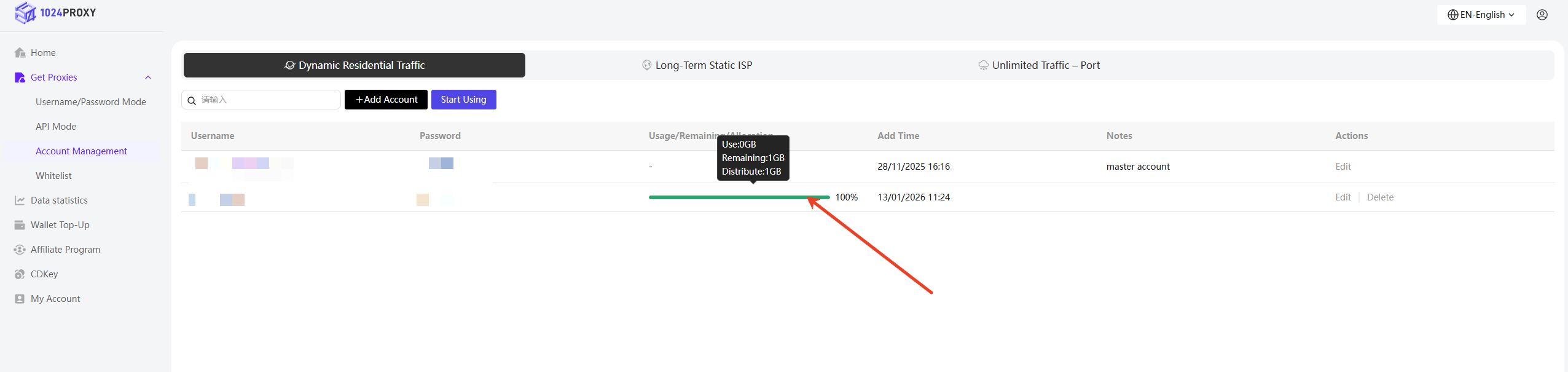
Task: Open the user profile icon at top right
Action: click(x=1542, y=15)
